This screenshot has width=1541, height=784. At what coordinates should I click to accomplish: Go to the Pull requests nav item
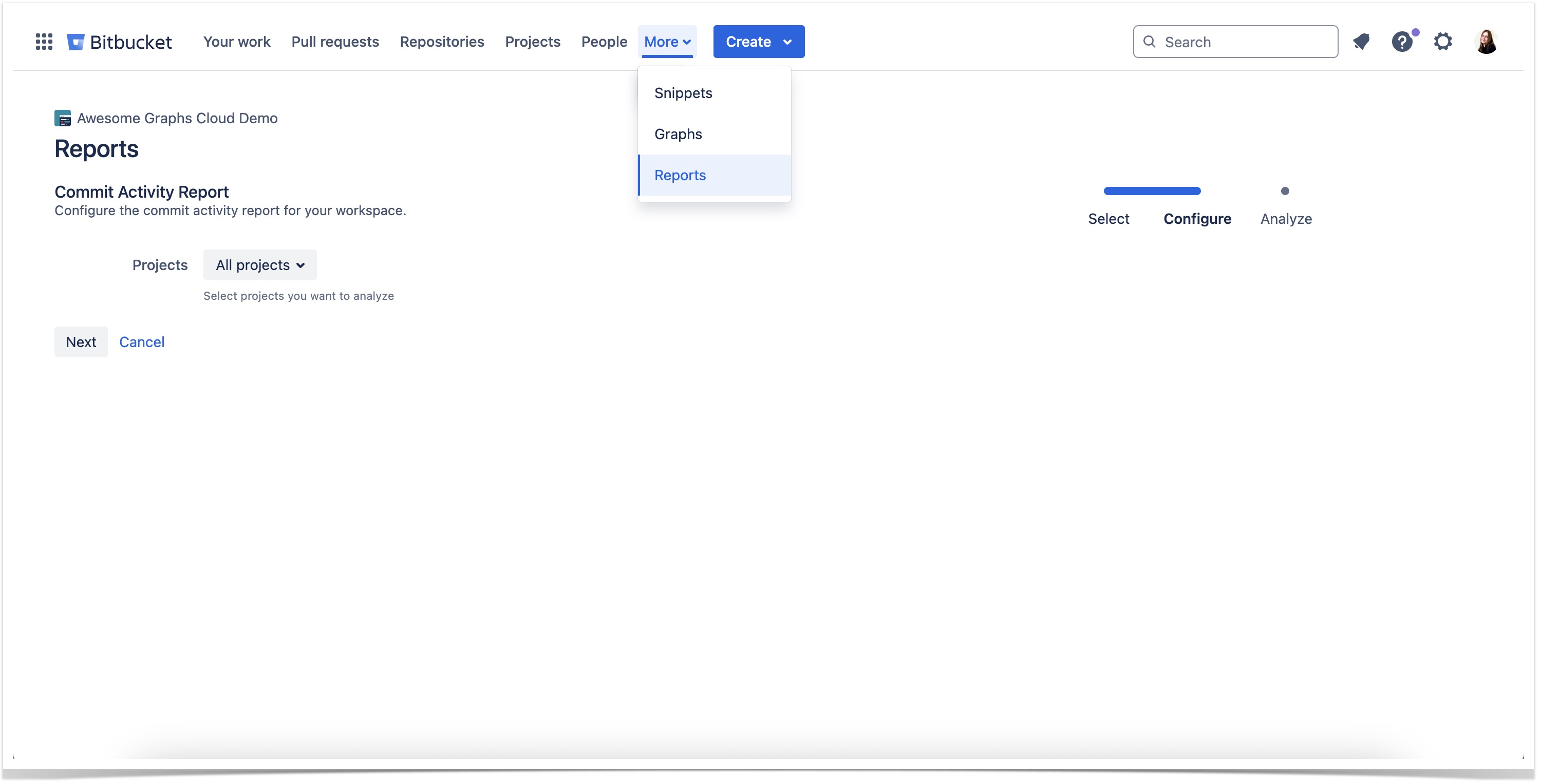[335, 42]
